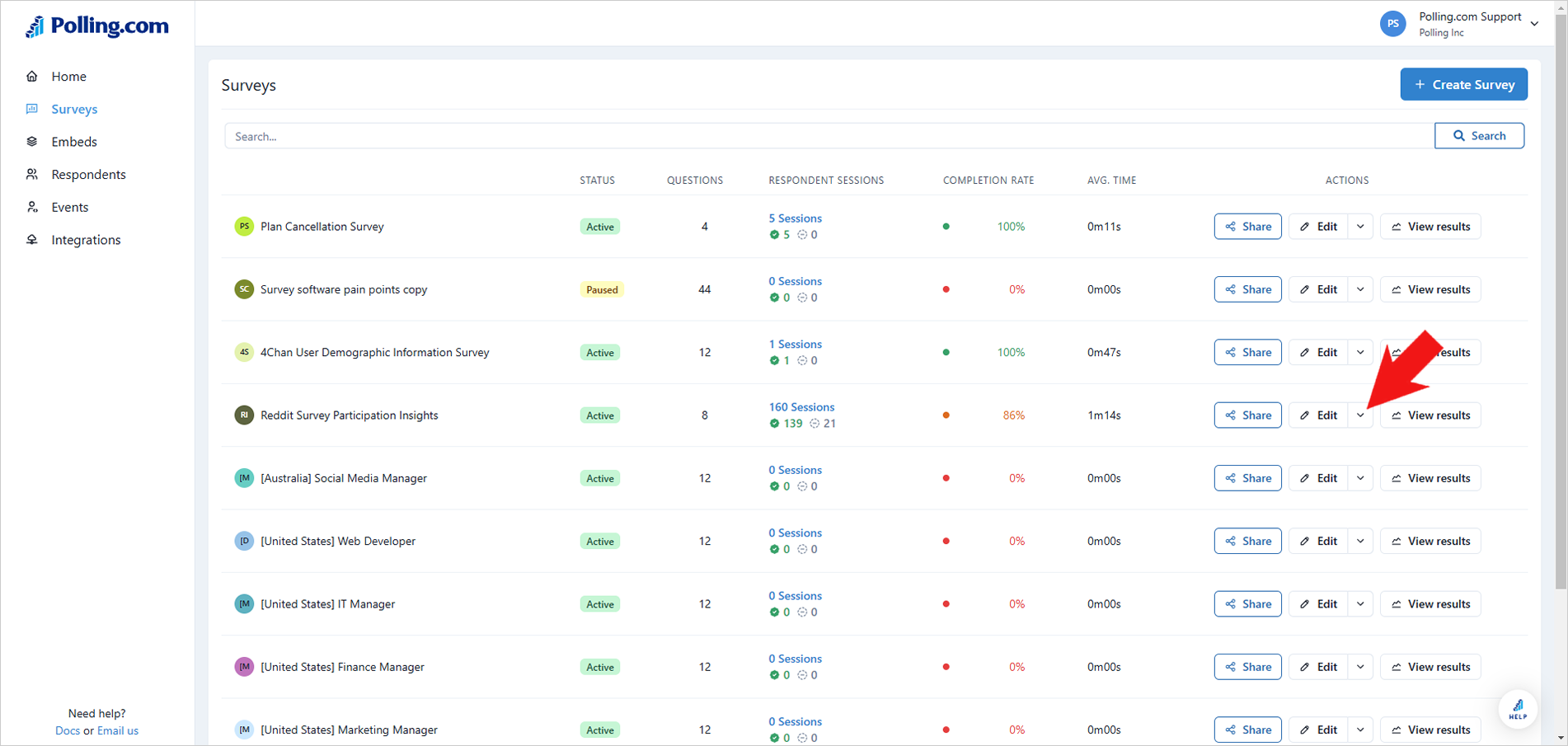Expand edit options for United States IT Manager
1568x746 pixels.
tap(1360, 604)
